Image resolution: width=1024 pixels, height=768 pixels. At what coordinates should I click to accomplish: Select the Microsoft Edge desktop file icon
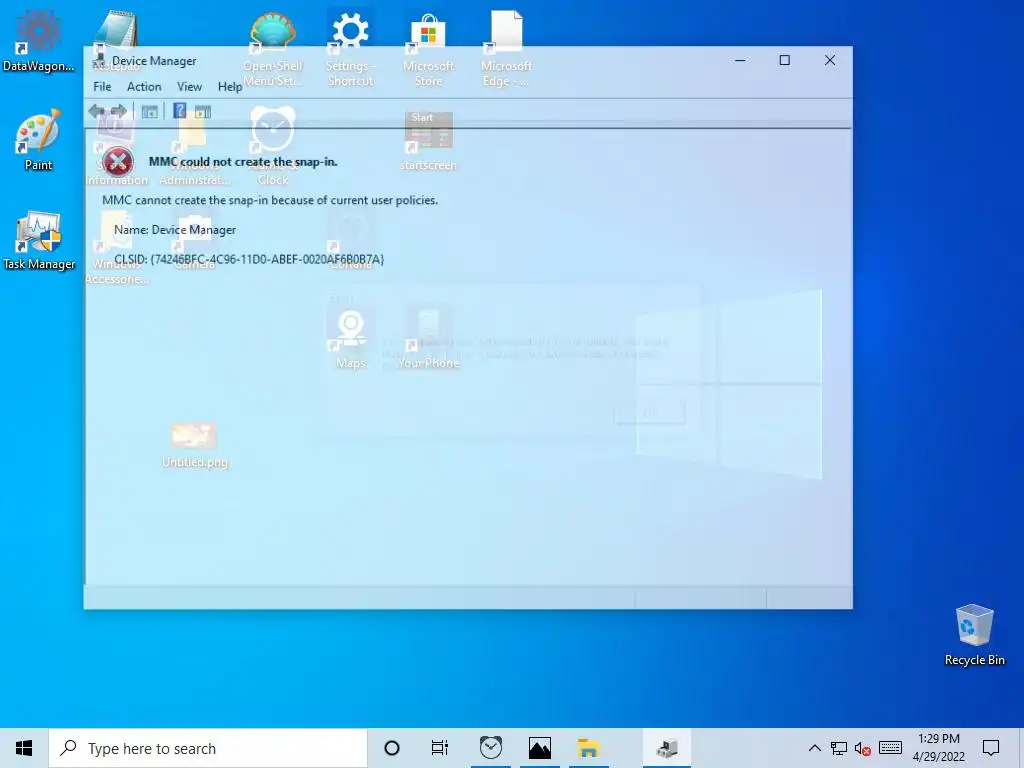click(506, 49)
